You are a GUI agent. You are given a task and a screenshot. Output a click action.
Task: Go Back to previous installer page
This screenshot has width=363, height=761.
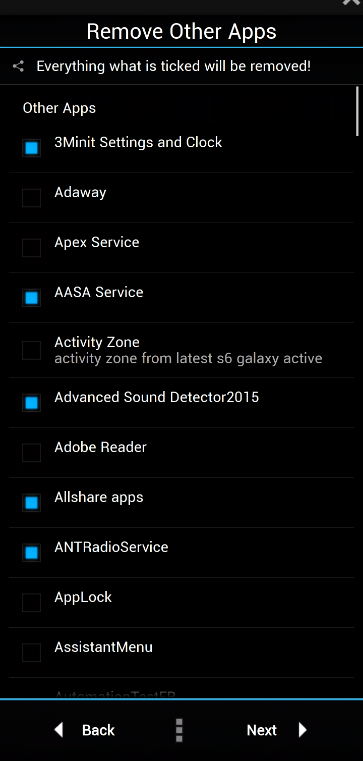[x=84, y=730]
